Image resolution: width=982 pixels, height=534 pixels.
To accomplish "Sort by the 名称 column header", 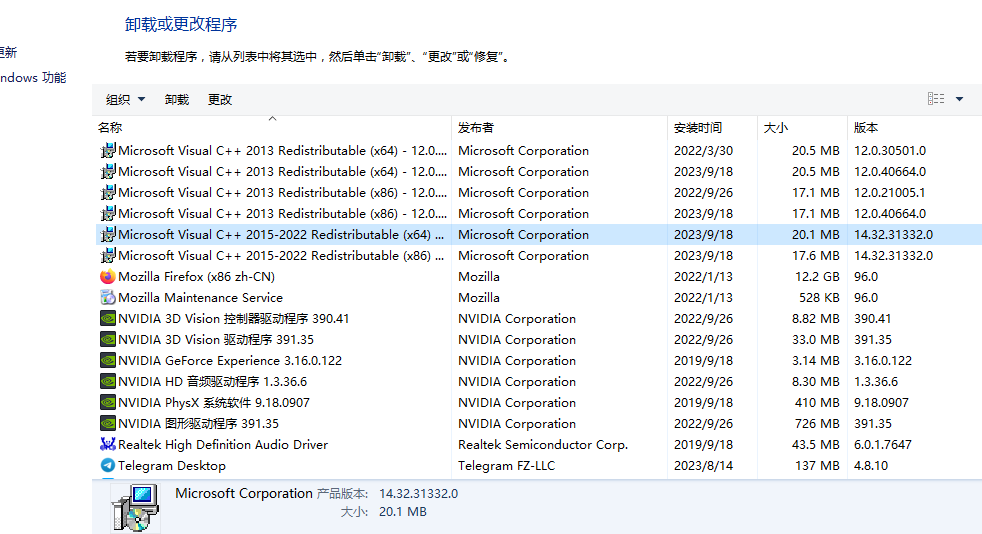I will (x=273, y=127).
